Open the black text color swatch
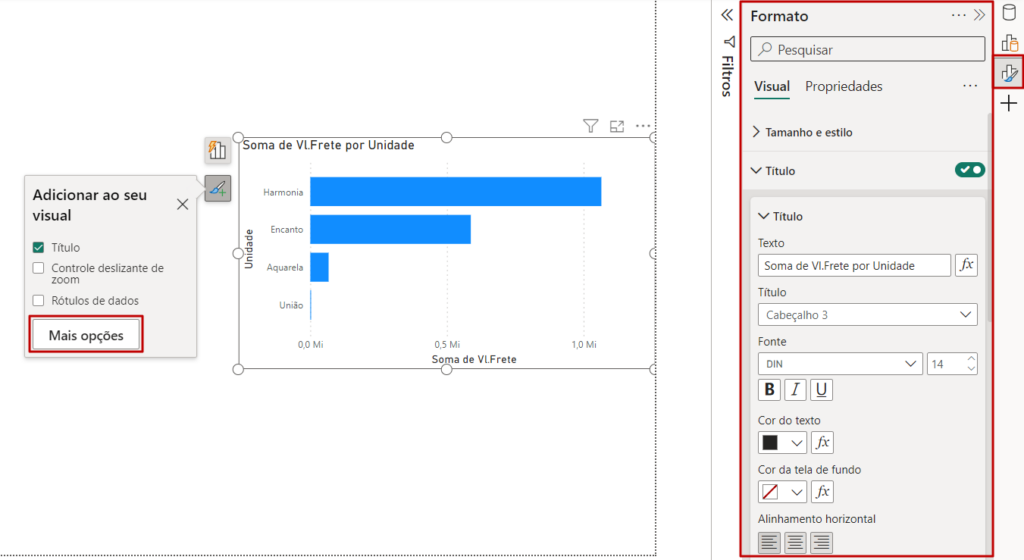The width and height of the screenshot is (1024, 560). 782,442
